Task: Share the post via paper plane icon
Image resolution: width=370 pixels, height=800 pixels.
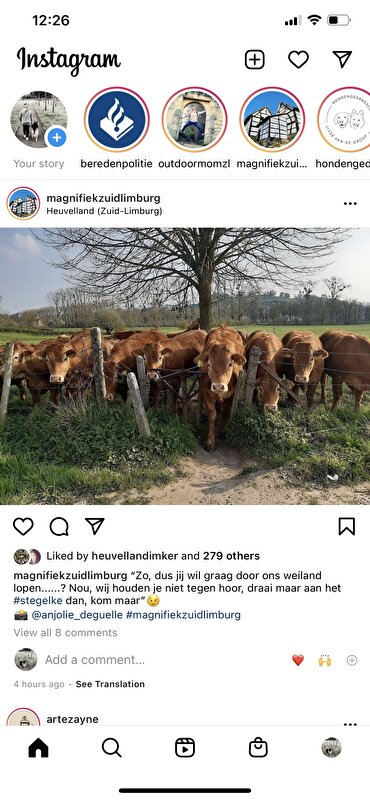Action: (94, 526)
